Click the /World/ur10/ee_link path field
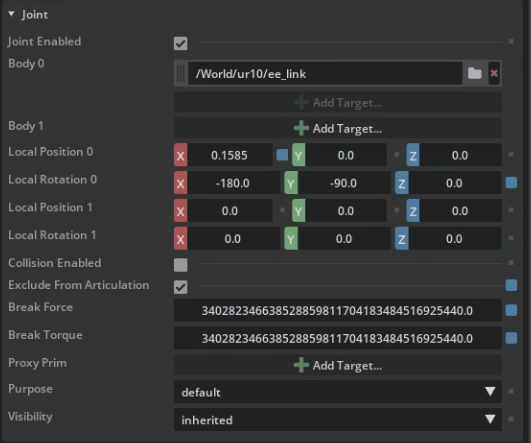Screen dimensions: 531x443 point(325,73)
